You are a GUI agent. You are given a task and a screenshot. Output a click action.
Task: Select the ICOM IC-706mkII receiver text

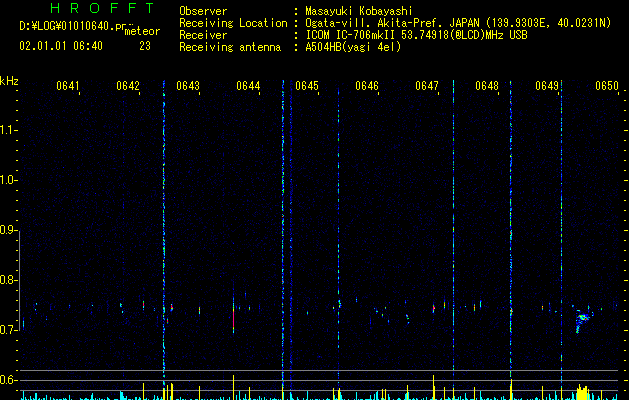click(x=351, y=35)
